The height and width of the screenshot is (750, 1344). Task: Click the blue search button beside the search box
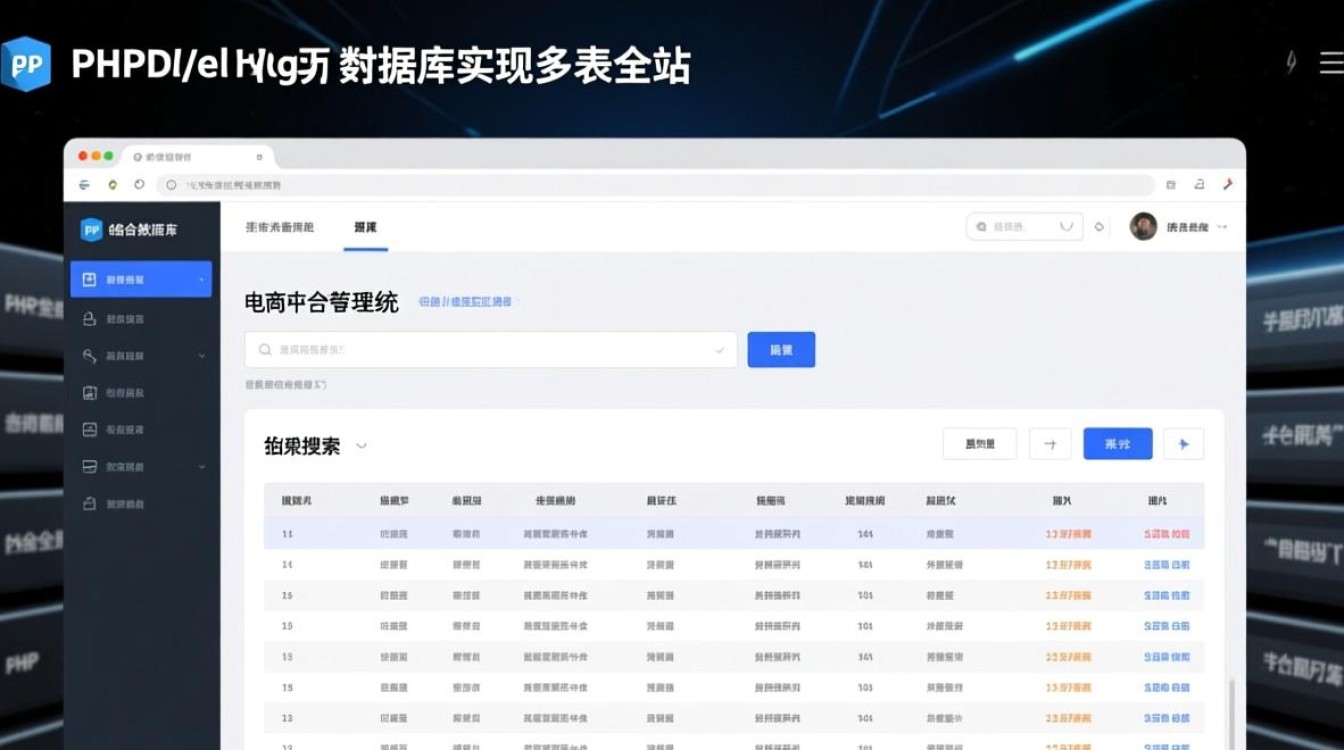click(781, 349)
